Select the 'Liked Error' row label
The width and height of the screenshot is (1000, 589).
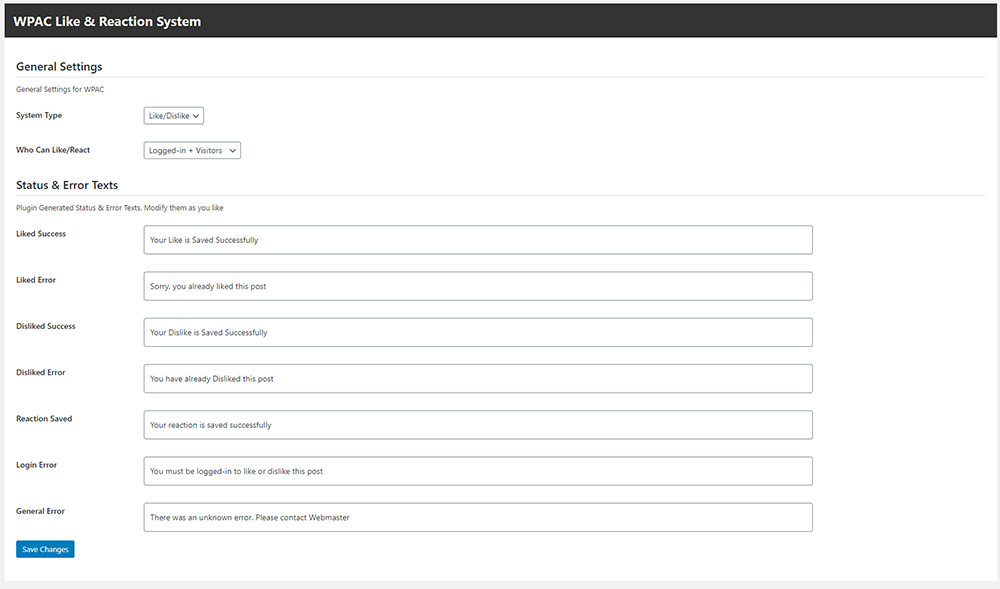pyautogui.click(x=36, y=280)
